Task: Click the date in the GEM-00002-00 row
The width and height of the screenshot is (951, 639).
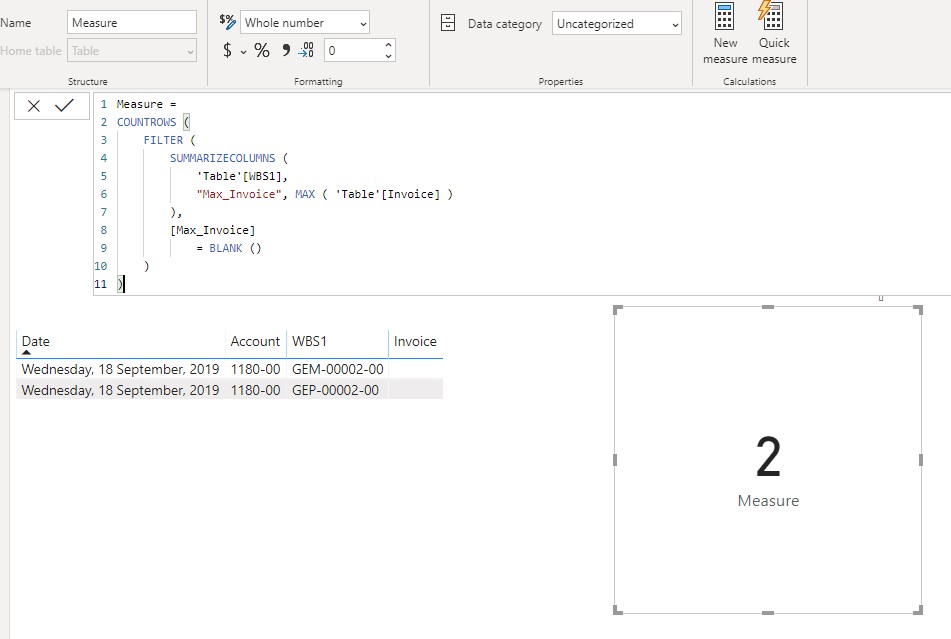Action: [x=120, y=369]
